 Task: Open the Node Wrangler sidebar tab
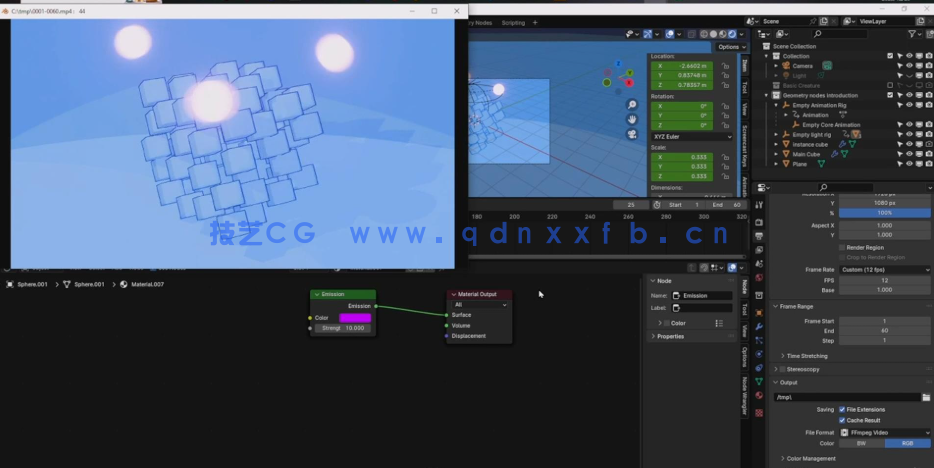[744, 395]
